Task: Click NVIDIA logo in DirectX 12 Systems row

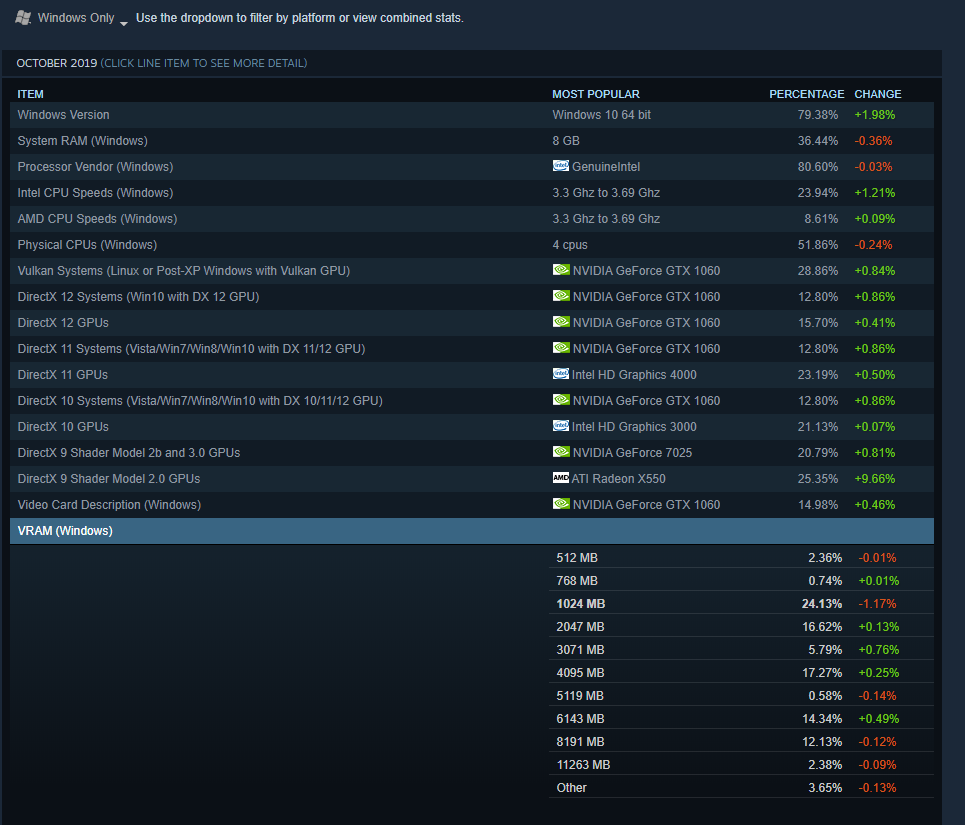Action: (561, 295)
